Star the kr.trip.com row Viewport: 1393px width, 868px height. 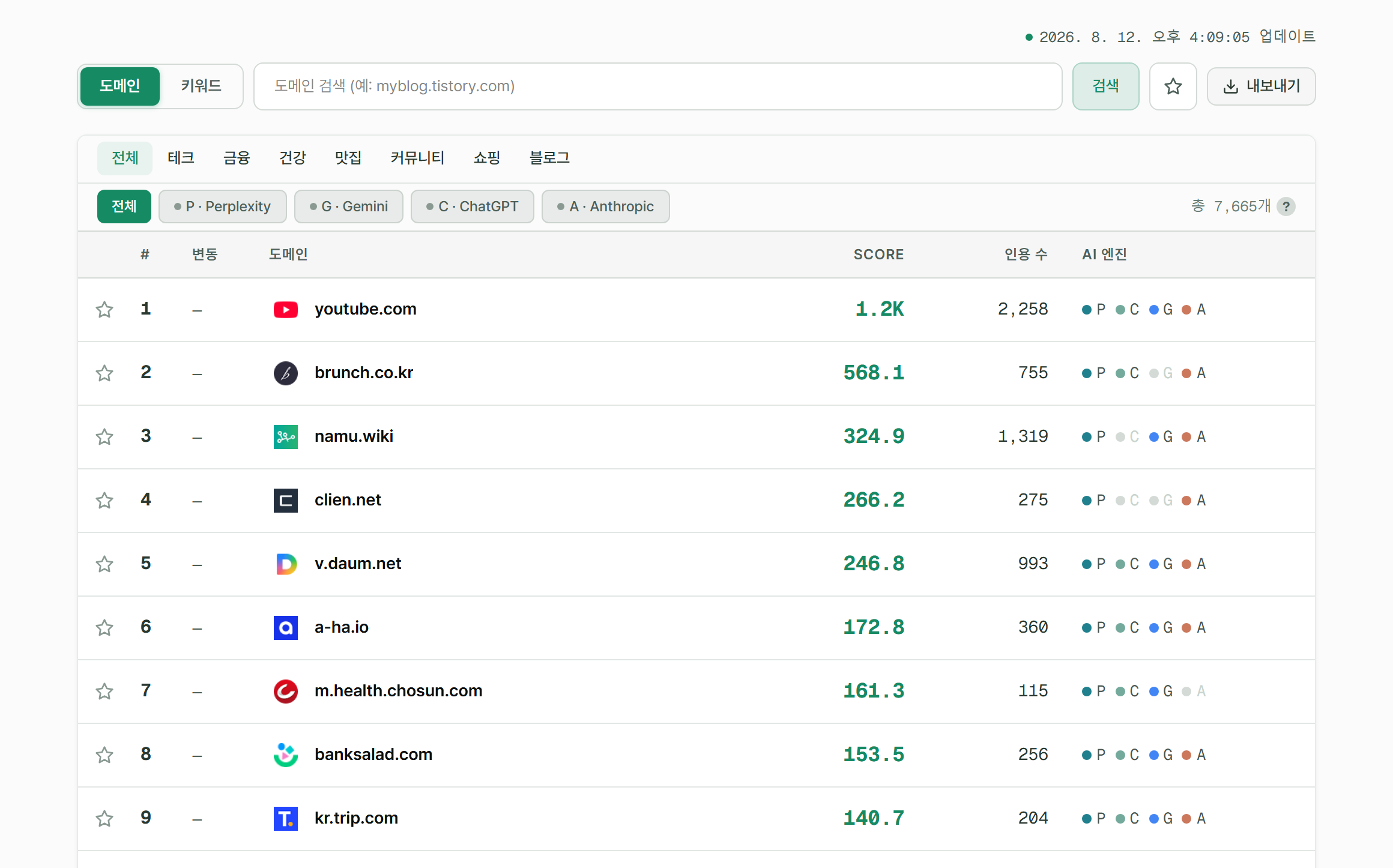[x=104, y=819]
